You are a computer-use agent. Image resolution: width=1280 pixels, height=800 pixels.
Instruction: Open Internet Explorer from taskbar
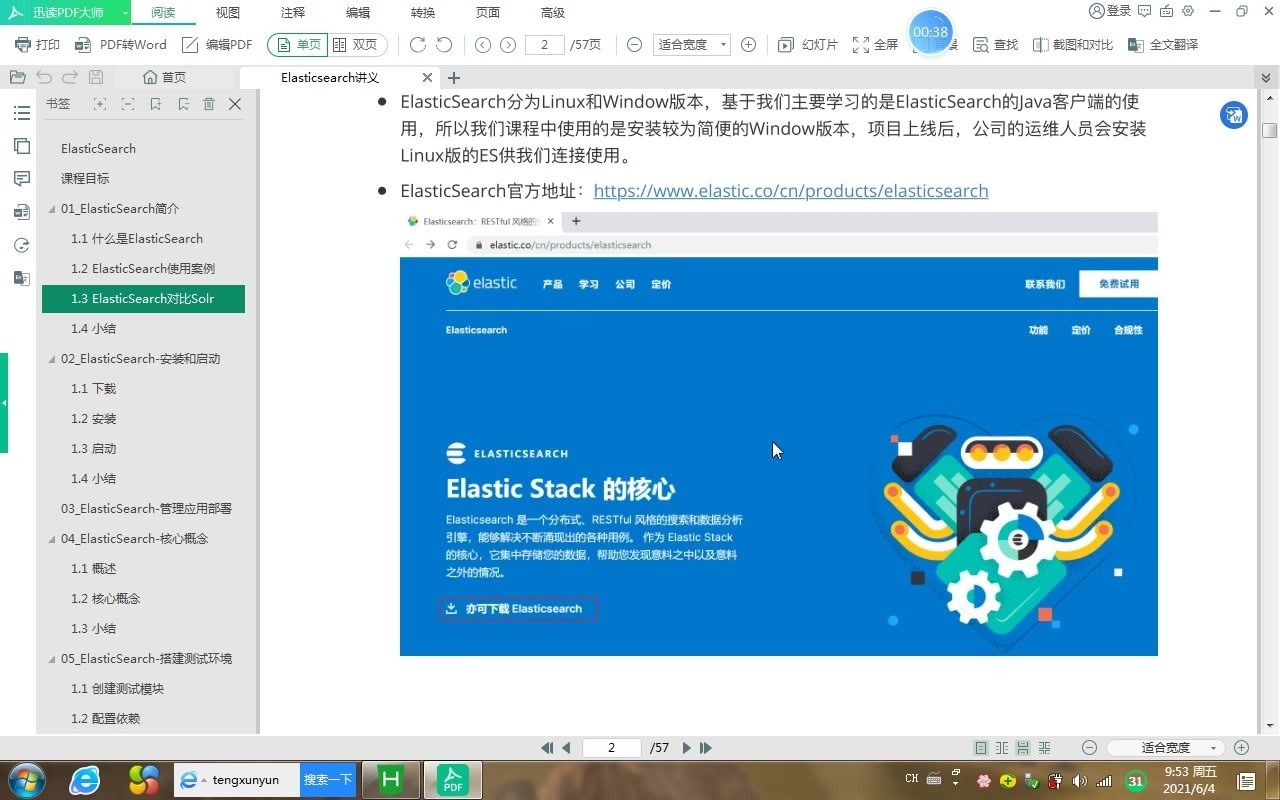[x=84, y=780]
